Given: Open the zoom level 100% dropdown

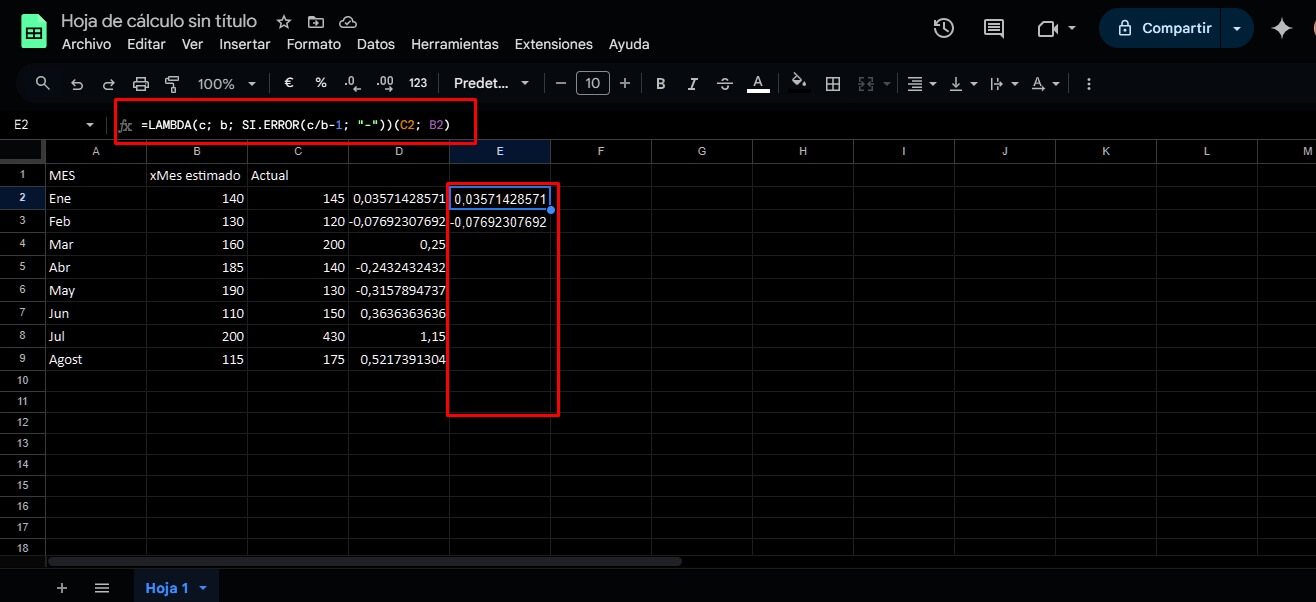Looking at the screenshot, I should tap(226, 84).
